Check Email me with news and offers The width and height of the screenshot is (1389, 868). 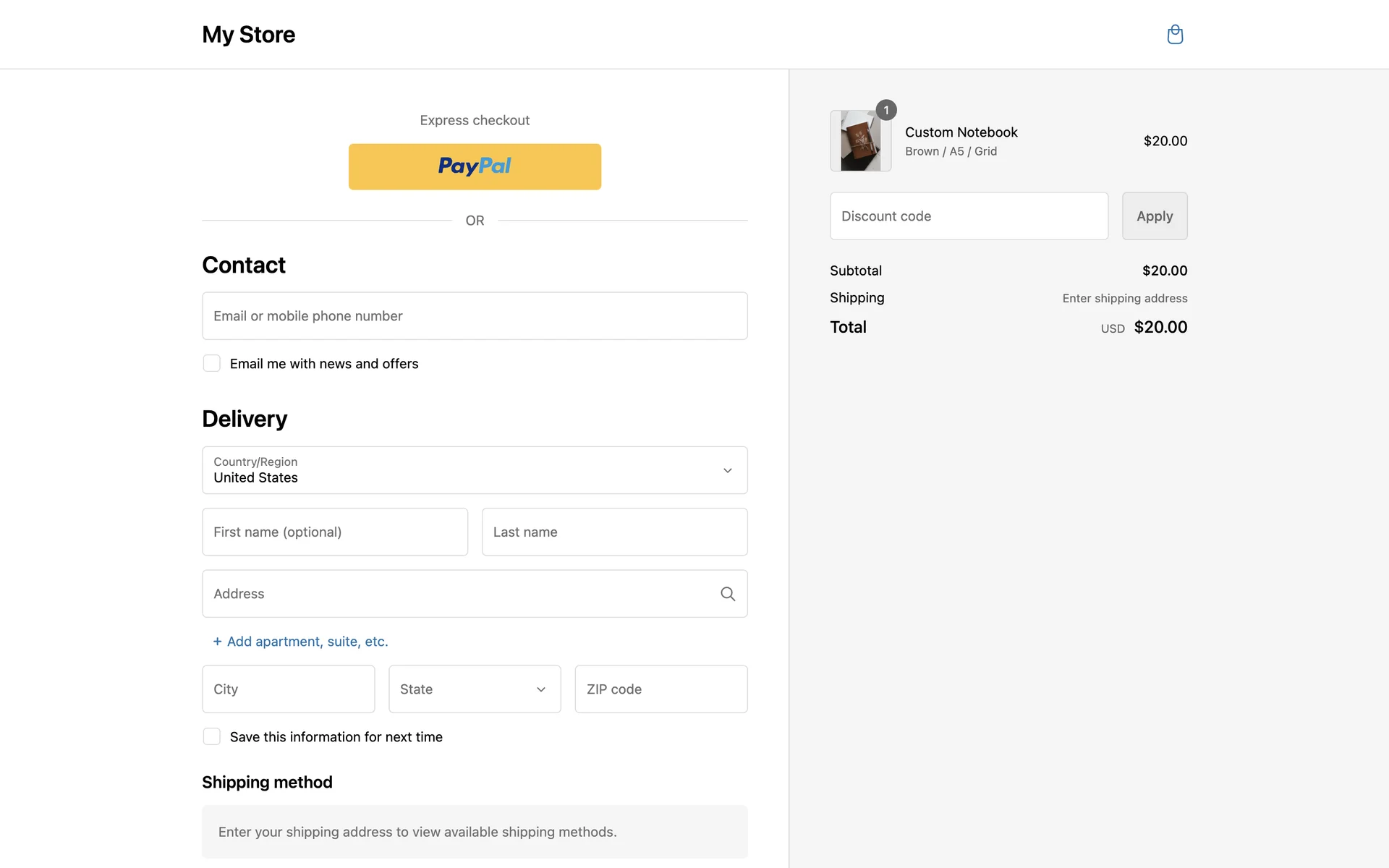[x=212, y=363]
